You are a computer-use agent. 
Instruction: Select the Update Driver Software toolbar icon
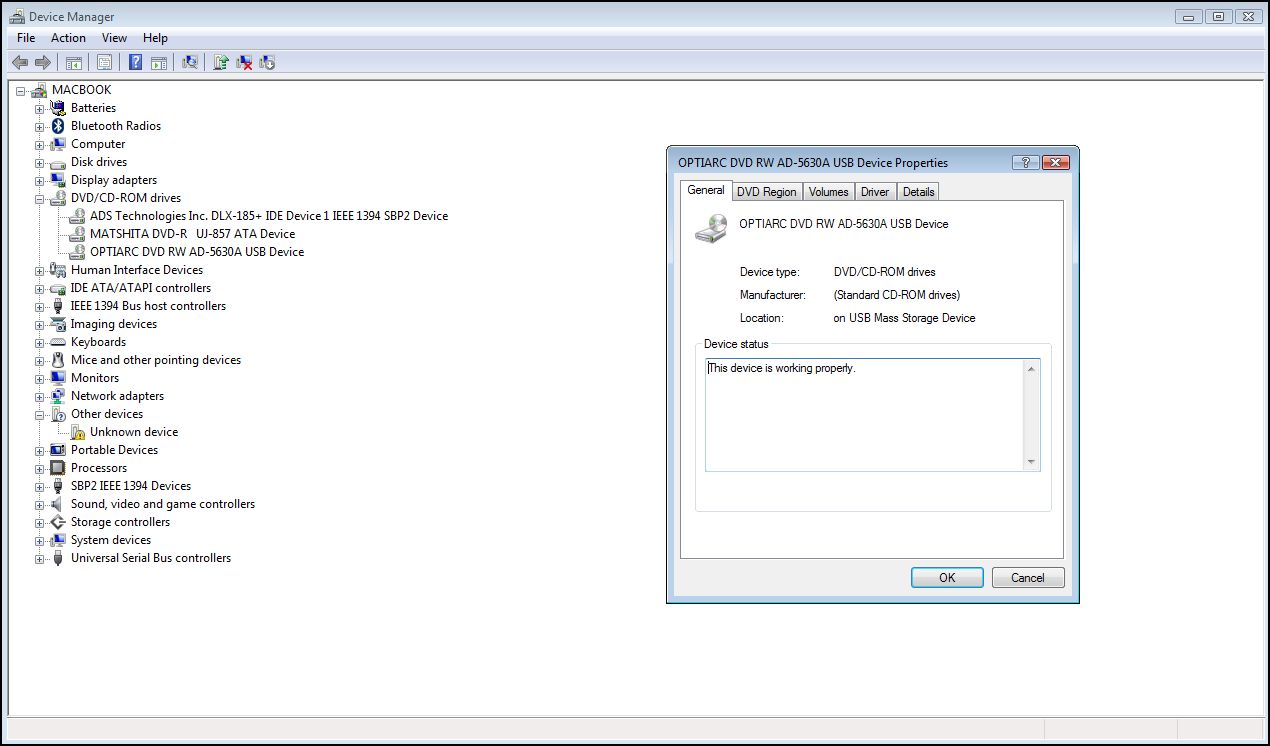(220, 62)
